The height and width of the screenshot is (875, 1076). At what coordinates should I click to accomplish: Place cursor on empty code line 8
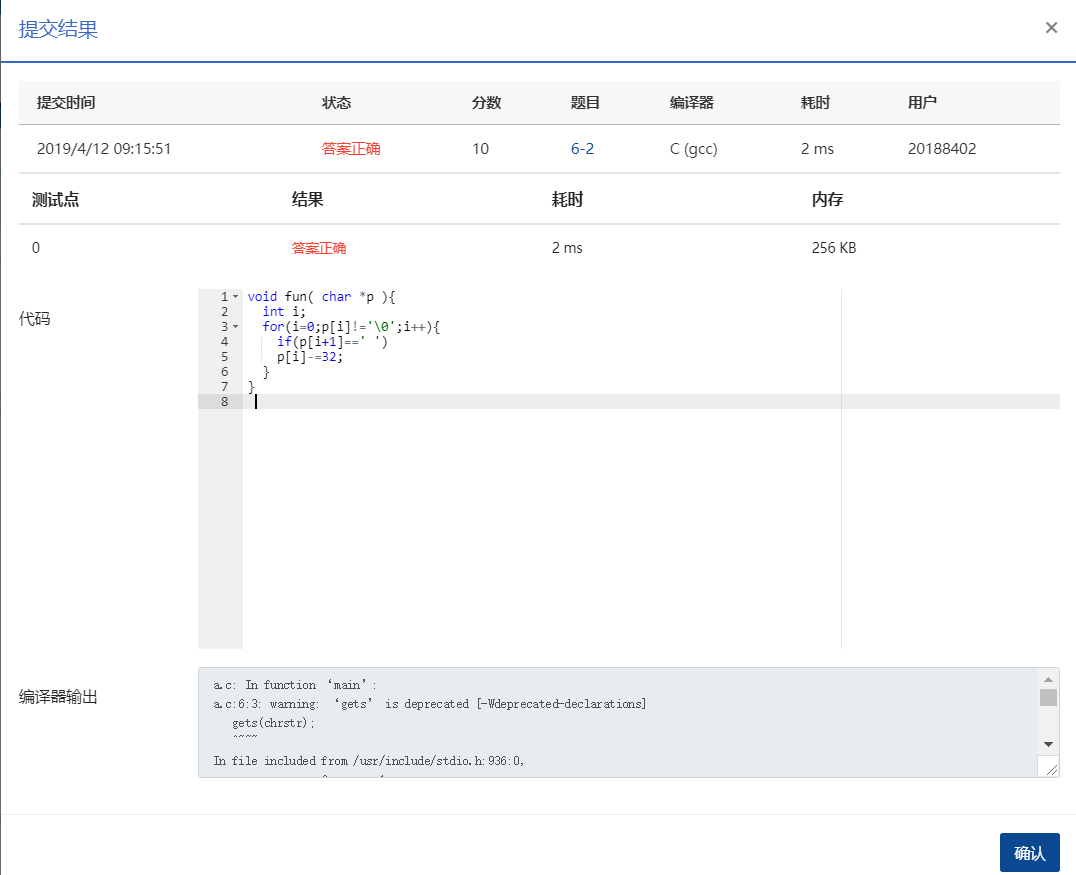pos(651,401)
